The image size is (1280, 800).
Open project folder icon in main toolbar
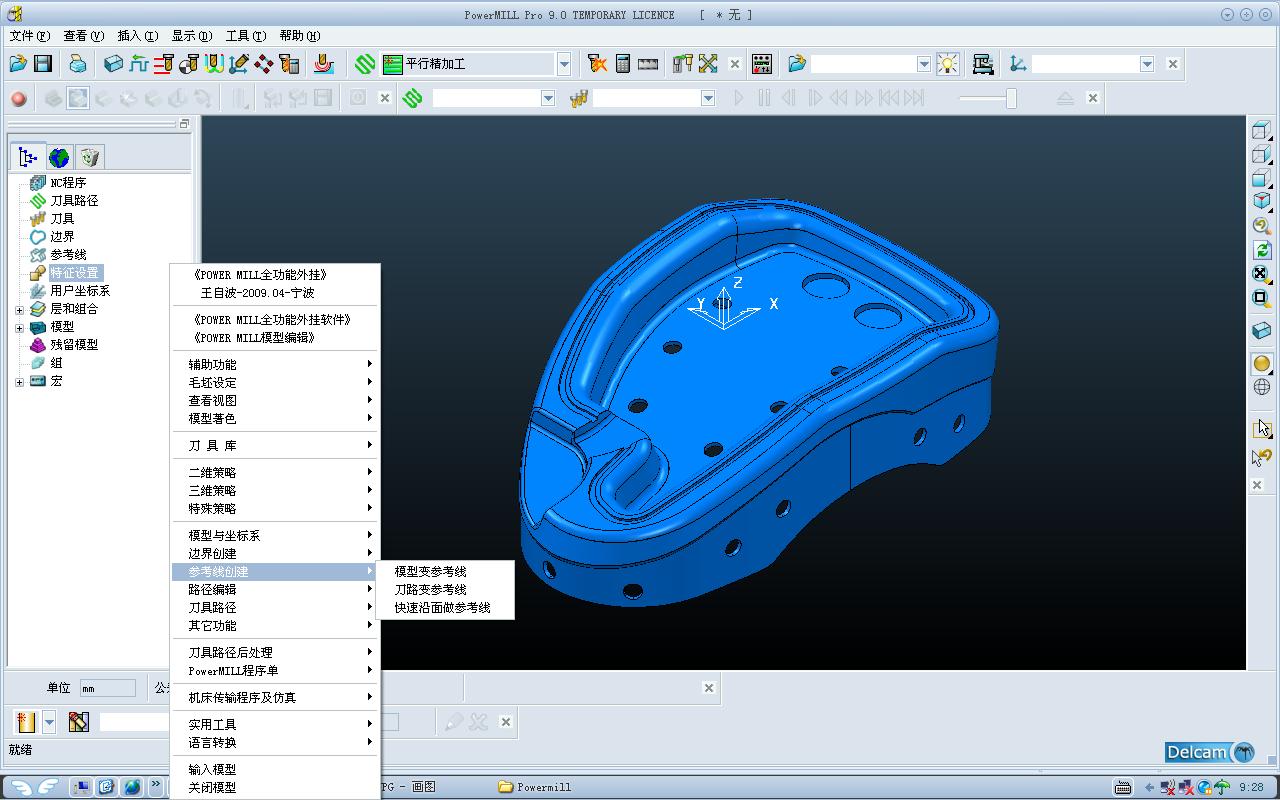tap(18, 64)
